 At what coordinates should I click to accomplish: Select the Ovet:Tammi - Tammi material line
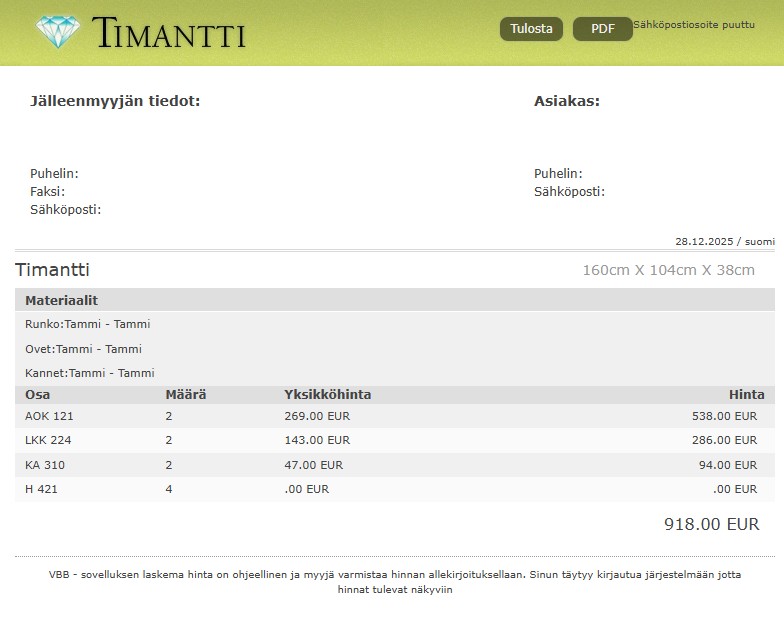point(83,349)
